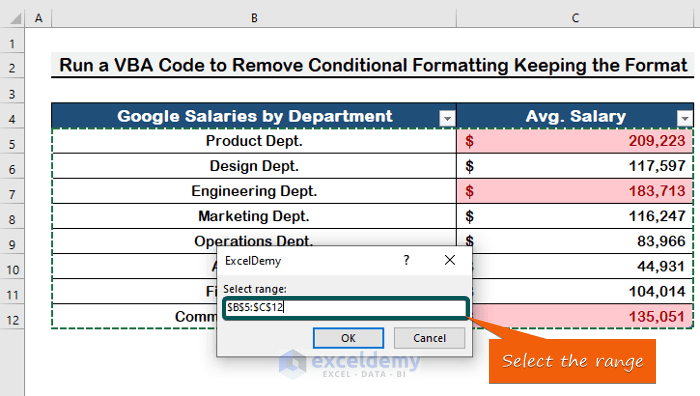Click the Marketing Dept. cell
Viewport: 700px width, 396px height.
tap(254, 216)
